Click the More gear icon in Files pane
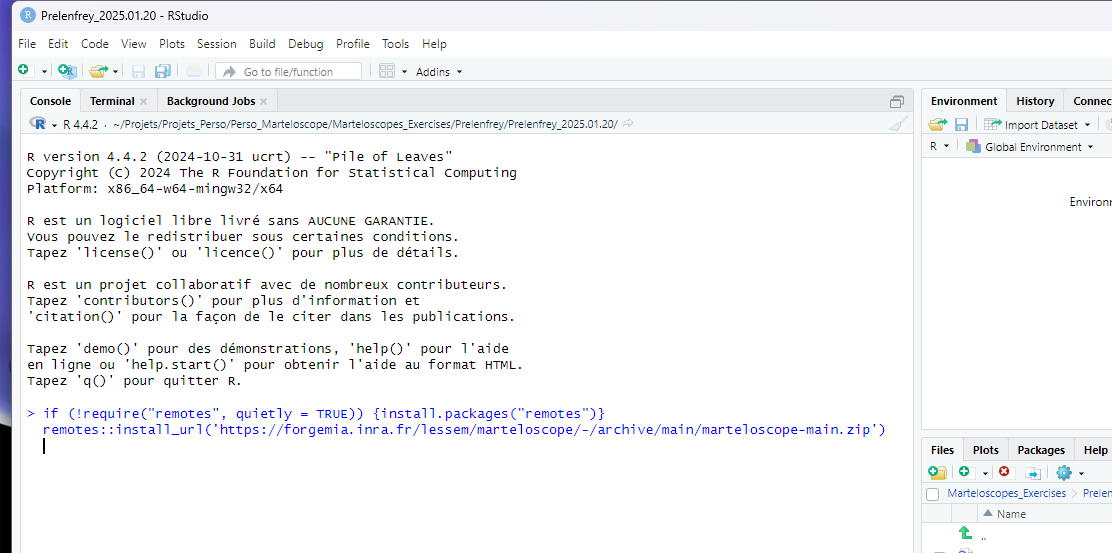This screenshot has height=553, width=1112. click(1063, 472)
